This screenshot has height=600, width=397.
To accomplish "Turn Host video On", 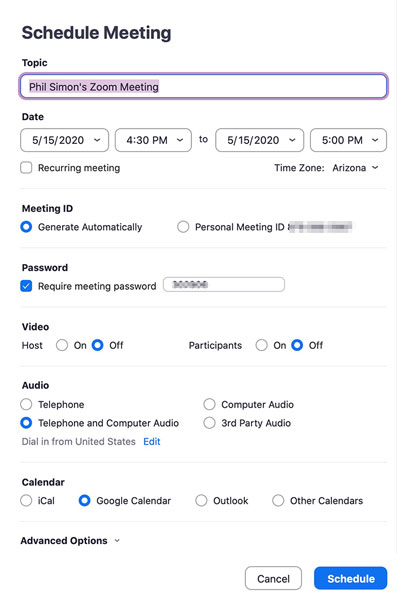I will point(62,345).
